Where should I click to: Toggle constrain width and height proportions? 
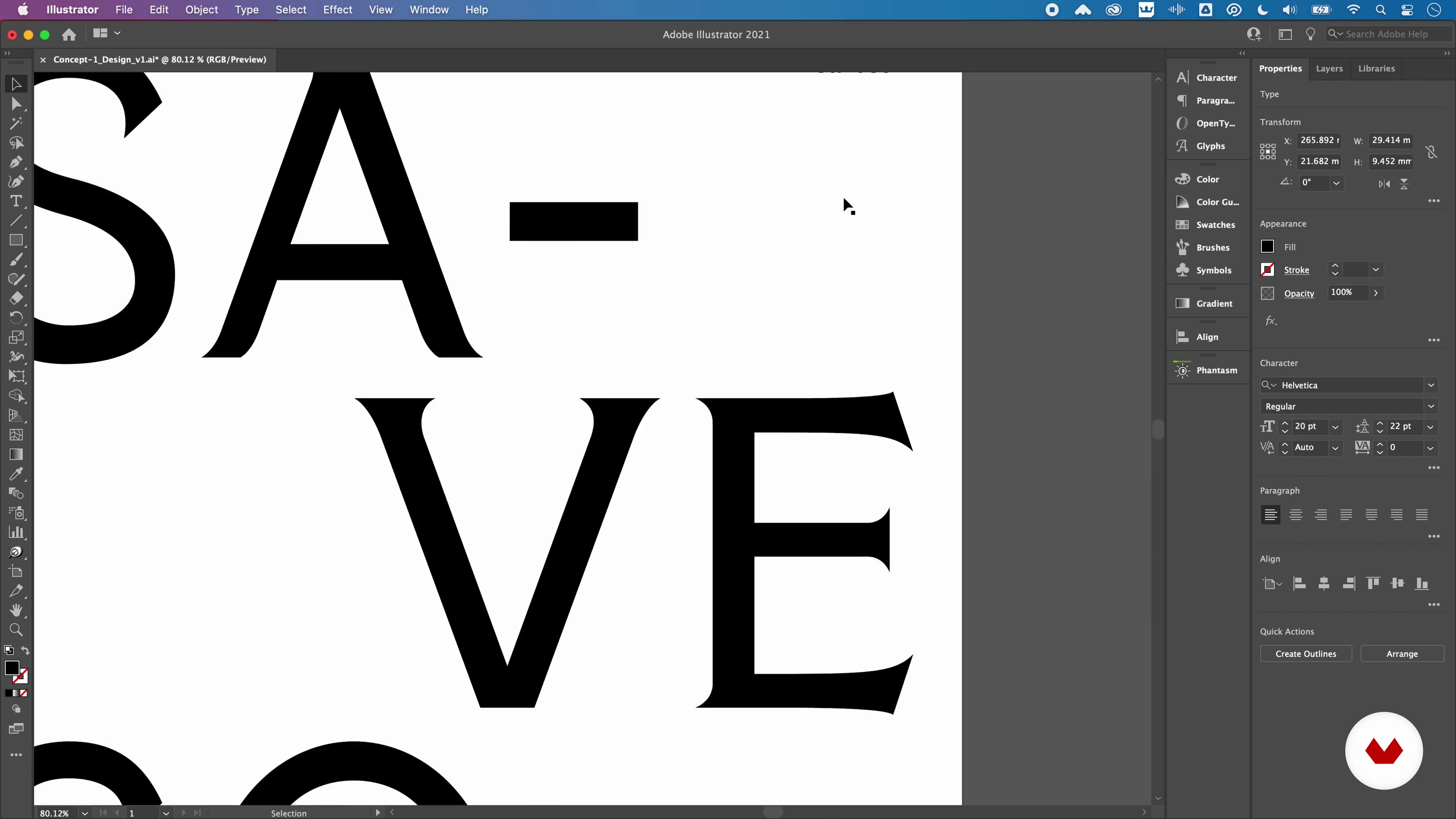(x=1431, y=152)
